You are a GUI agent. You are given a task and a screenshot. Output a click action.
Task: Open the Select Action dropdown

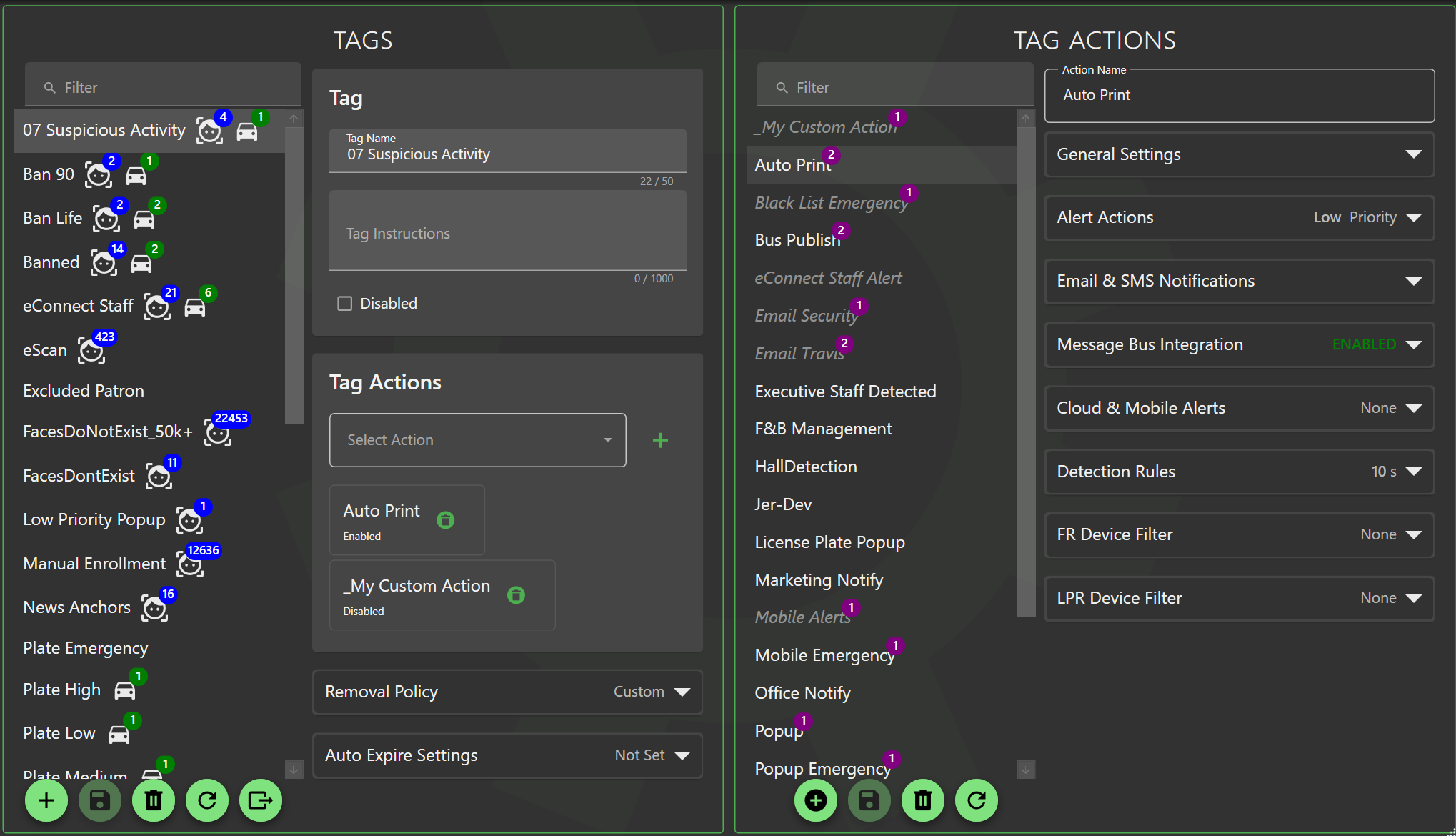coord(477,440)
